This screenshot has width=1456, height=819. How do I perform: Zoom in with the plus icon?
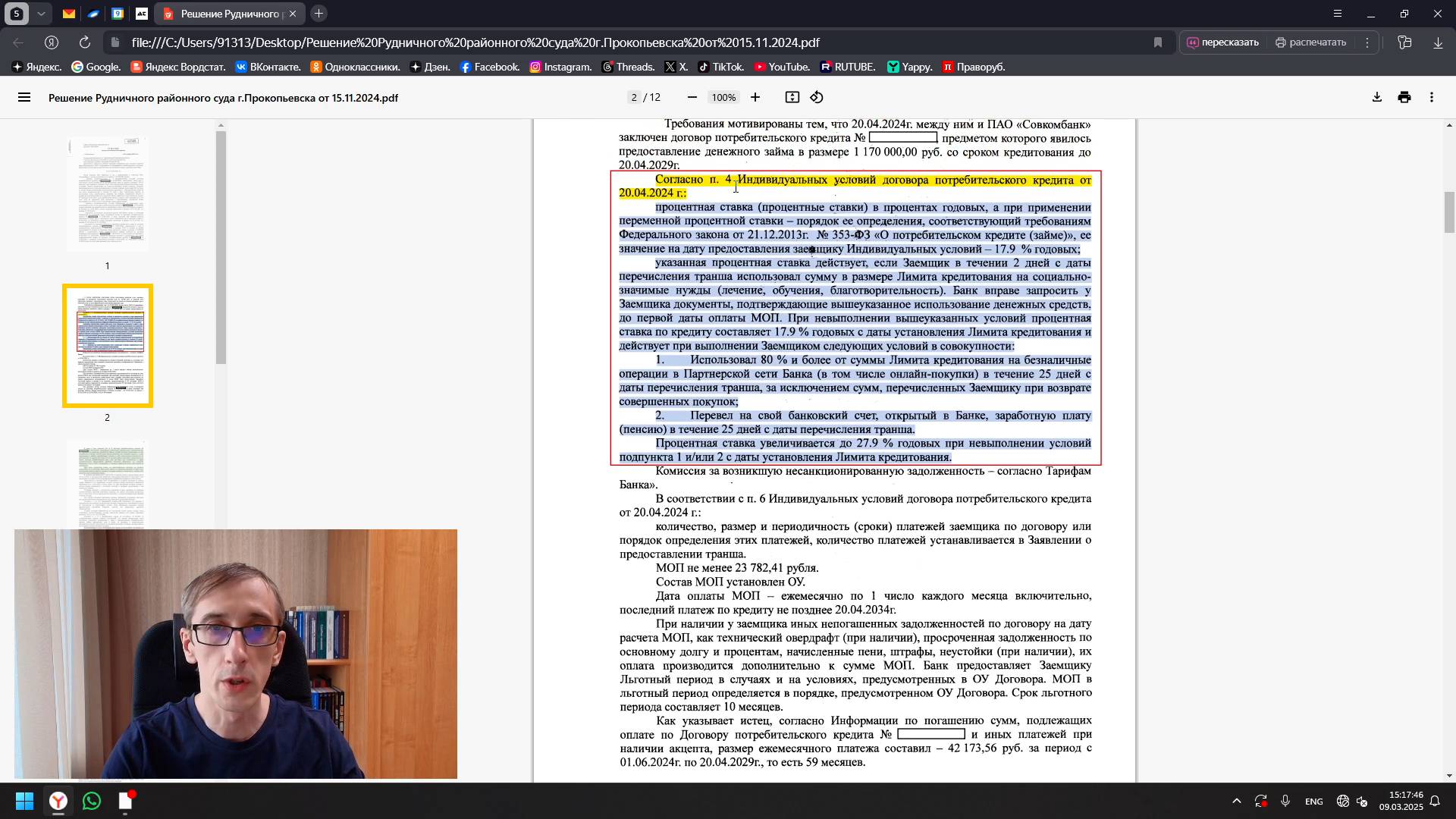point(755,97)
